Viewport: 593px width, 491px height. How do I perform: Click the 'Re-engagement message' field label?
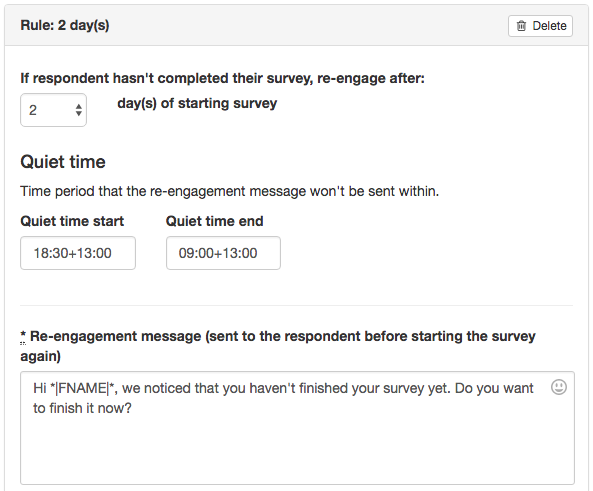278,346
